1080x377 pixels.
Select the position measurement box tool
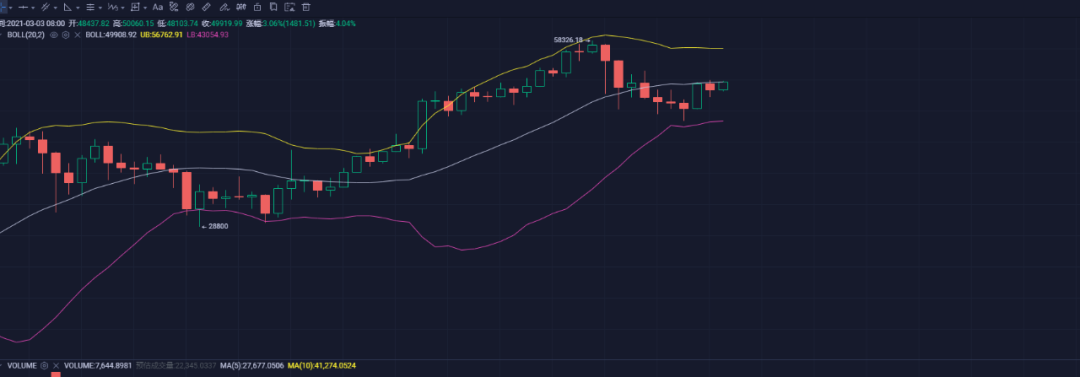coord(135,7)
